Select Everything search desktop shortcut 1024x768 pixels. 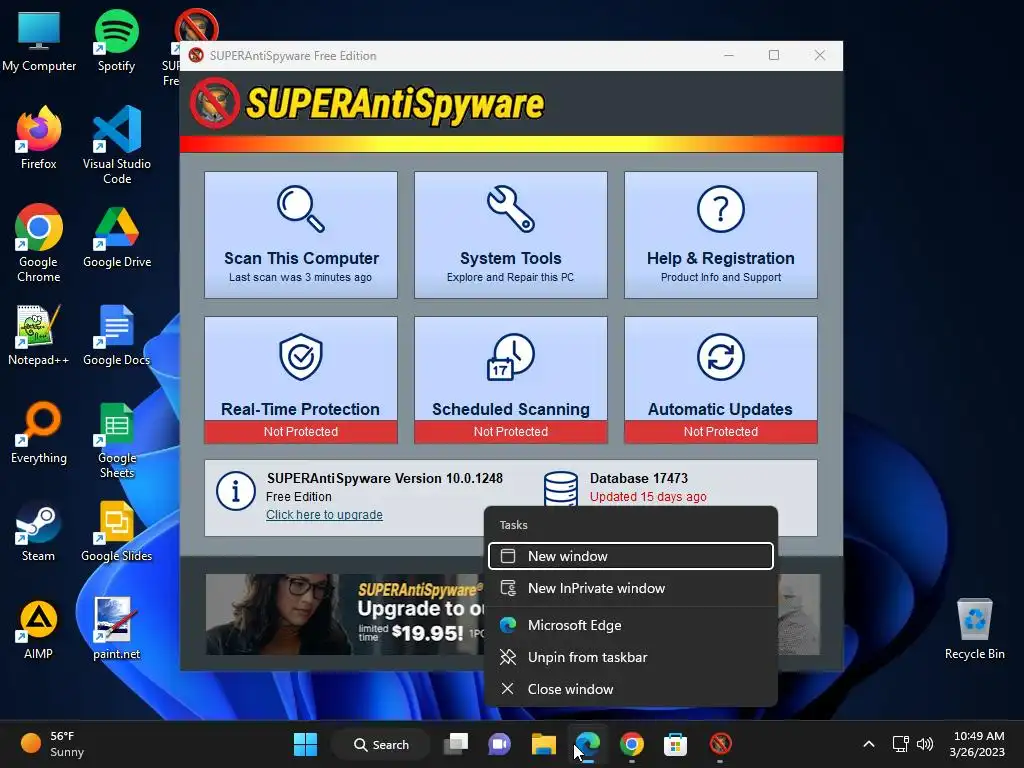39,432
